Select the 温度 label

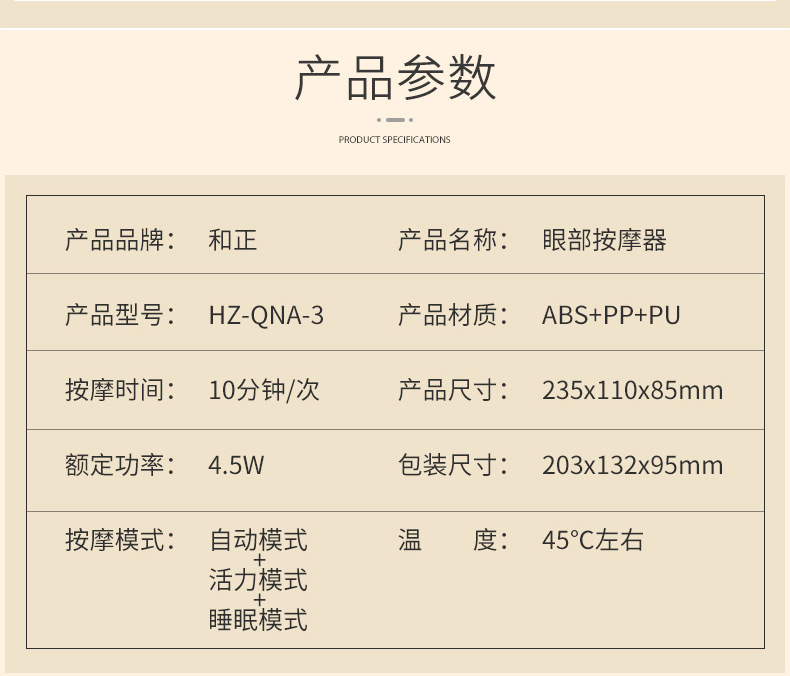[x=453, y=540]
